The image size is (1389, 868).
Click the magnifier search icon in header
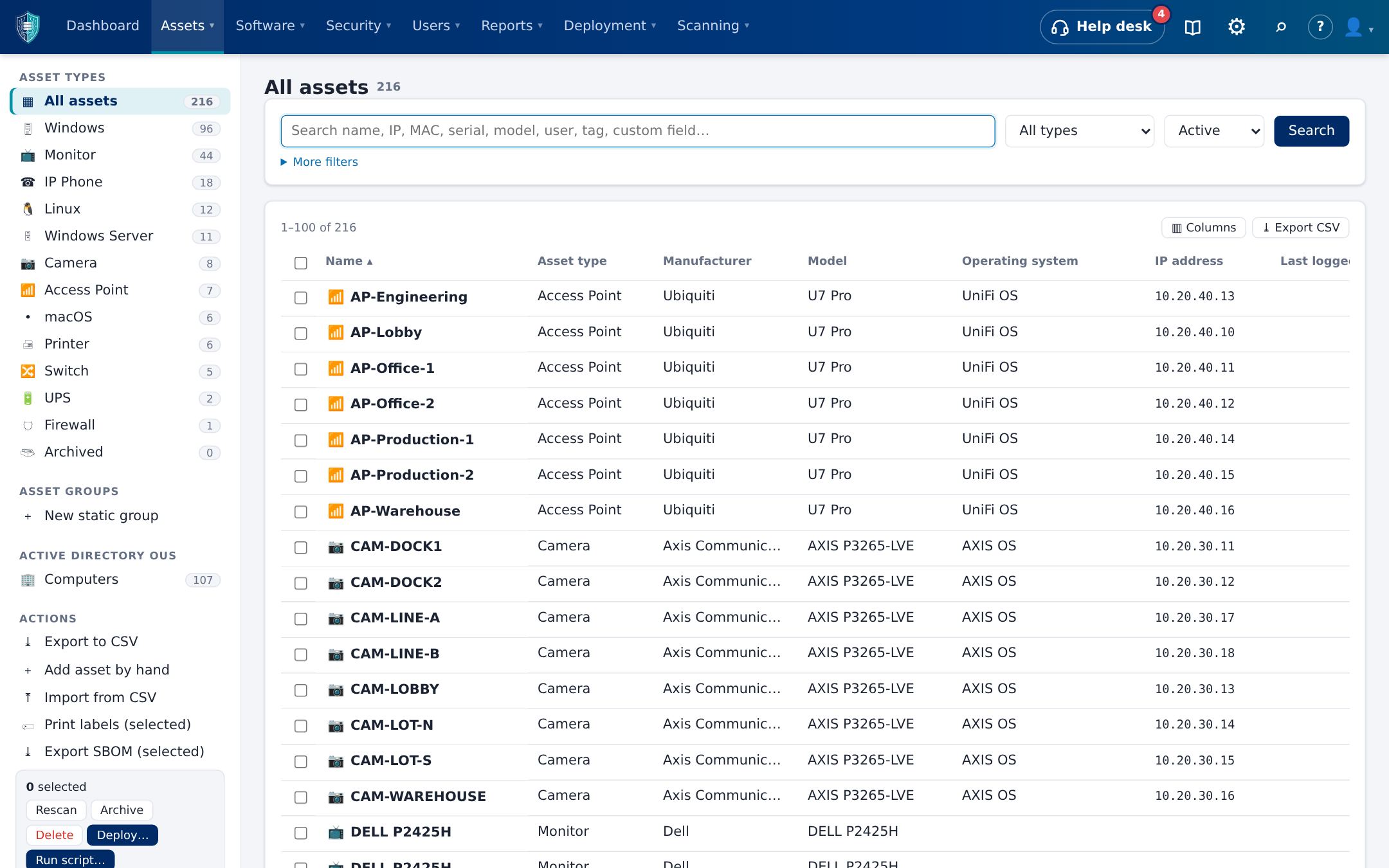click(x=1281, y=27)
